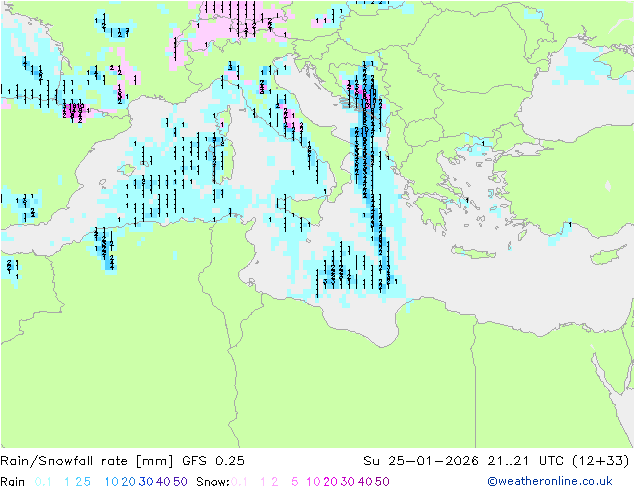Click the snow legend value 0.1

pyautogui.click(x=239, y=482)
